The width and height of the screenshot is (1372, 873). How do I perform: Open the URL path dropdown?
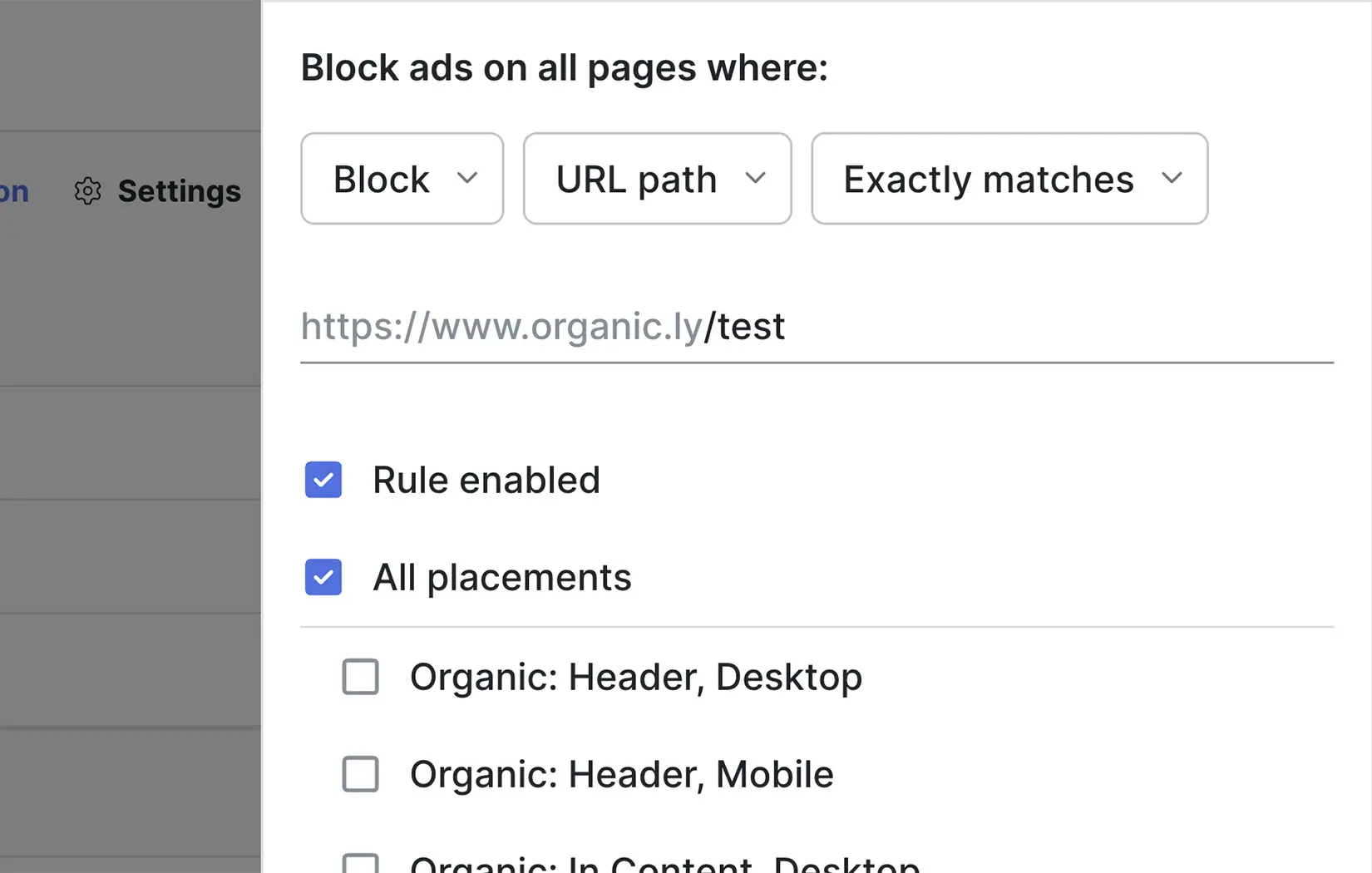click(x=657, y=179)
